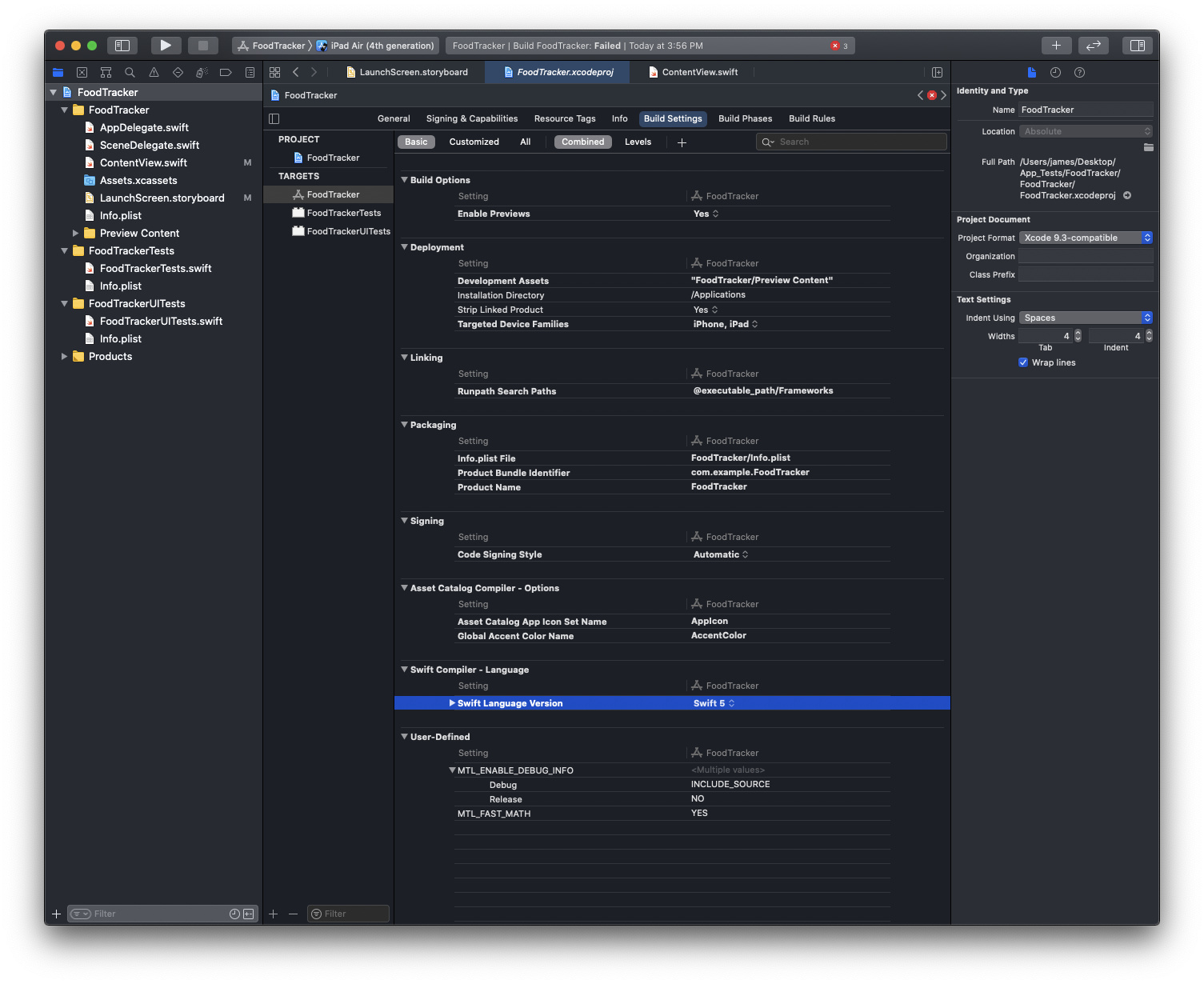Open the Library with the plus button

click(x=1056, y=46)
